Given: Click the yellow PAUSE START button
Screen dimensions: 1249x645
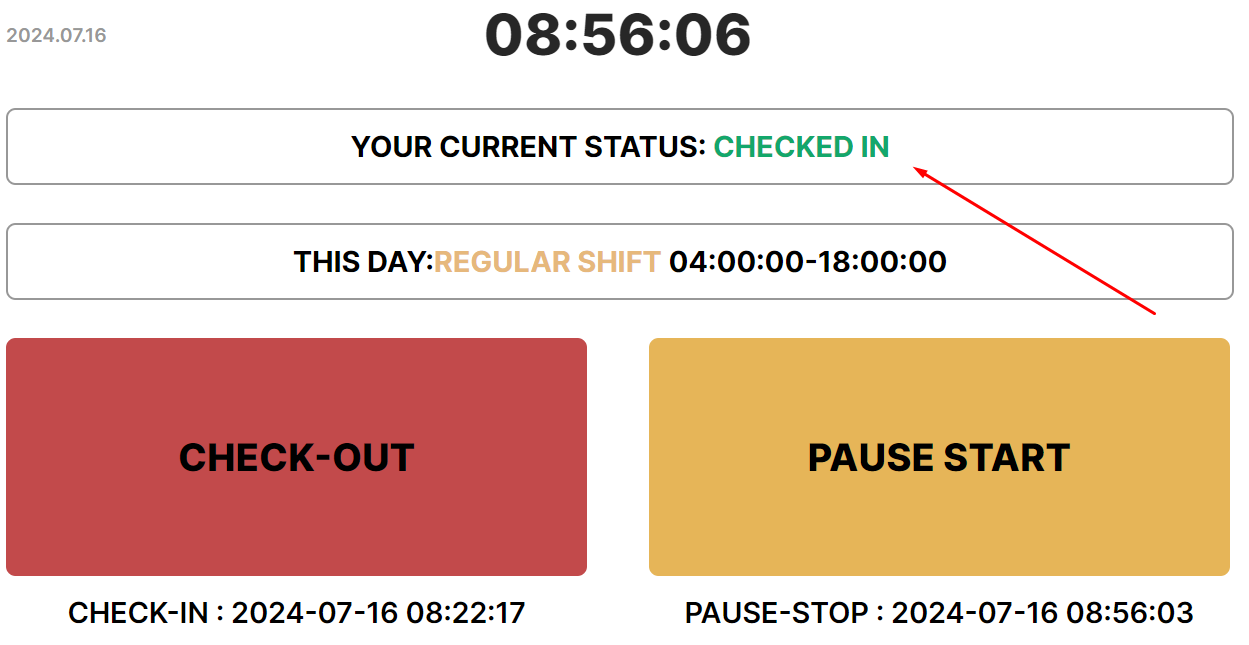Looking at the screenshot, I should [x=939, y=457].
